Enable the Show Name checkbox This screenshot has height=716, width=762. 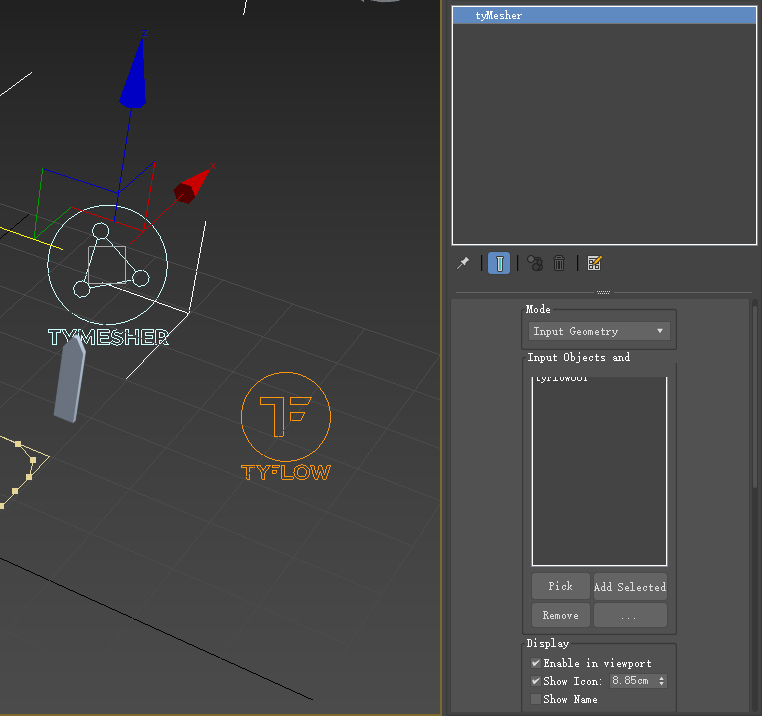pyautogui.click(x=536, y=699)
